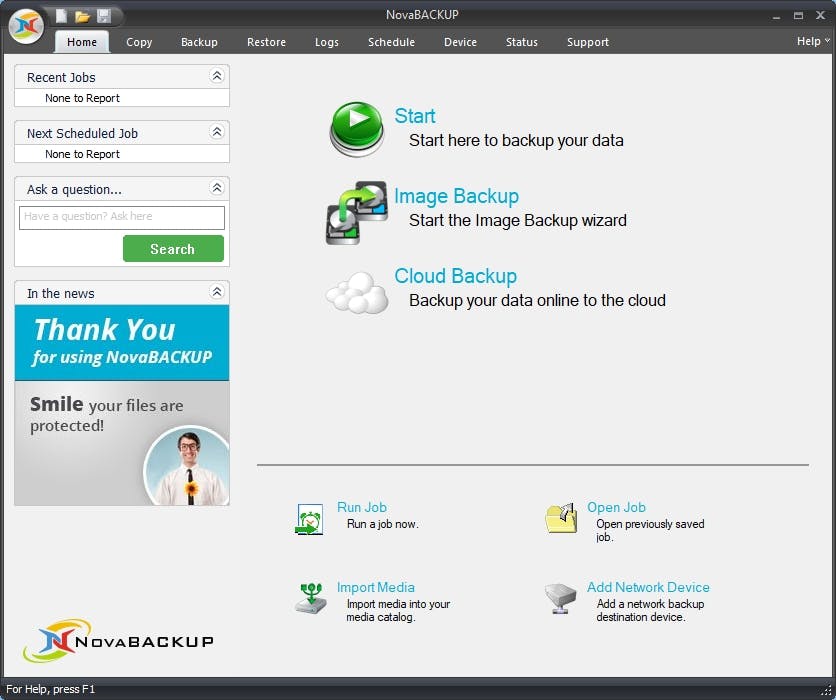Click the 'Smile your files are protected' banner
This screenshot has width=836, height=700.
click(x=122, y=443)
